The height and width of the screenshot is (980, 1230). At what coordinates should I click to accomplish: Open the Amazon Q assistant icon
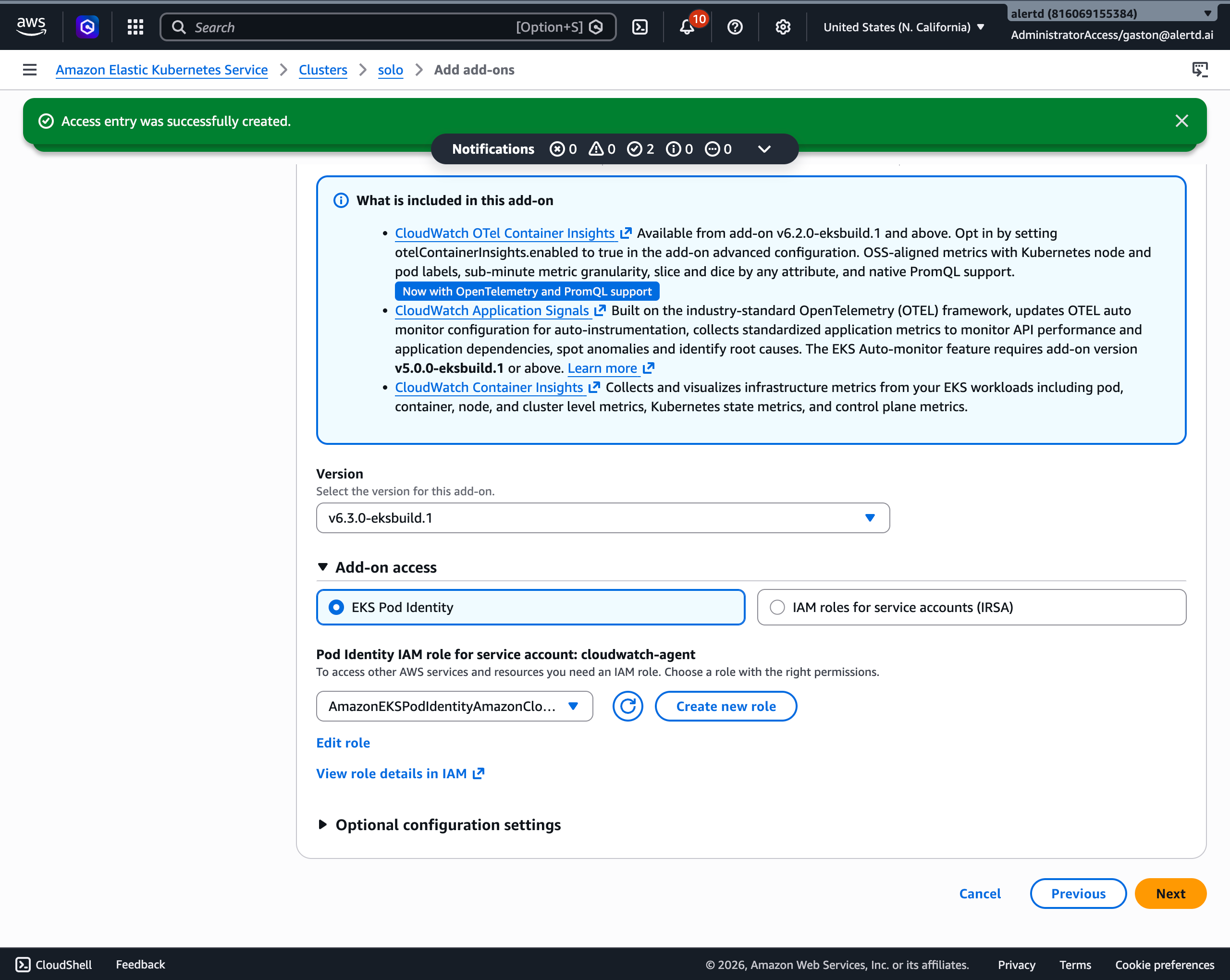click(87, 27)
